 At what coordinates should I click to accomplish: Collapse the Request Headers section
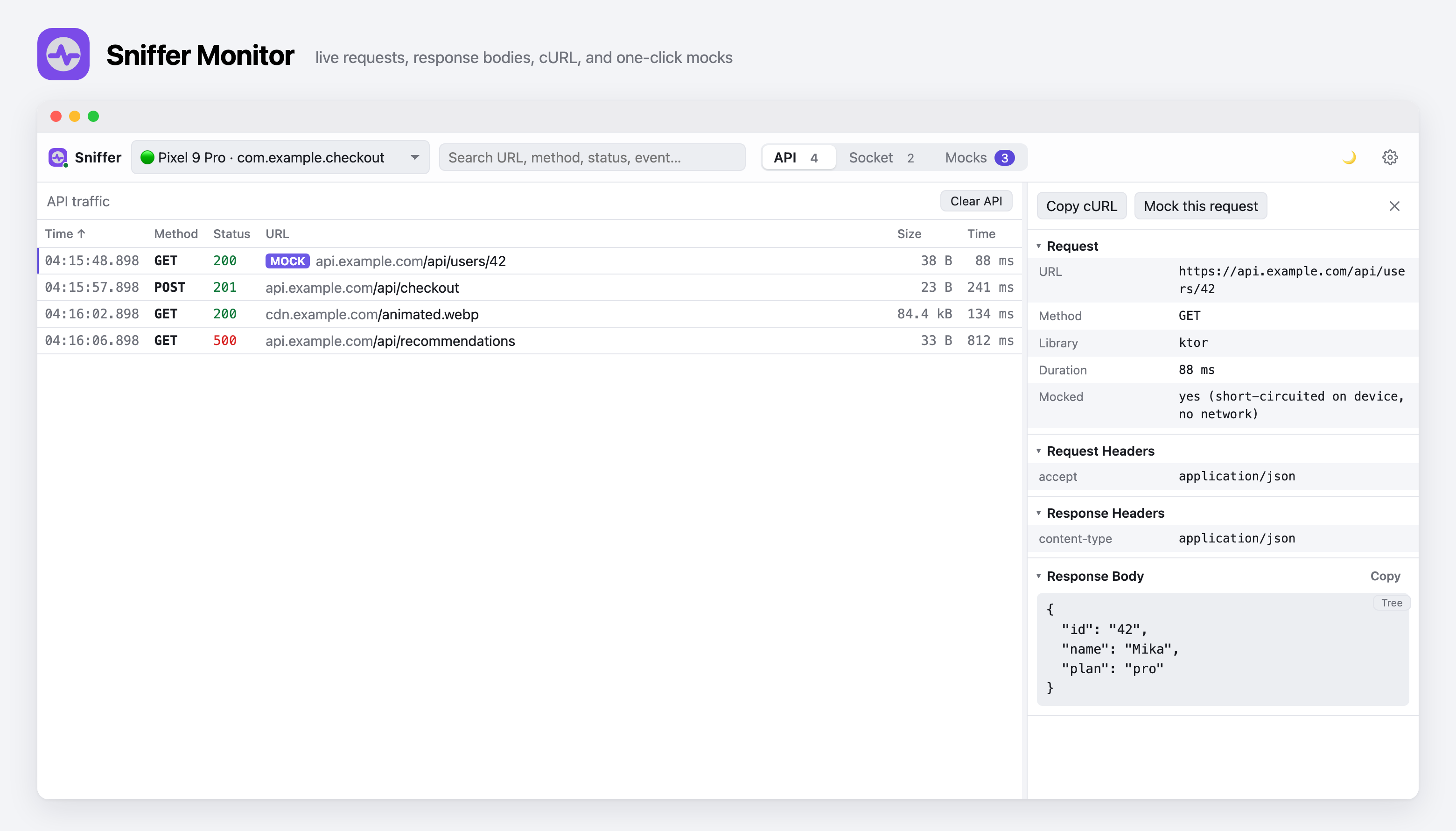(x=1095, y=451)
